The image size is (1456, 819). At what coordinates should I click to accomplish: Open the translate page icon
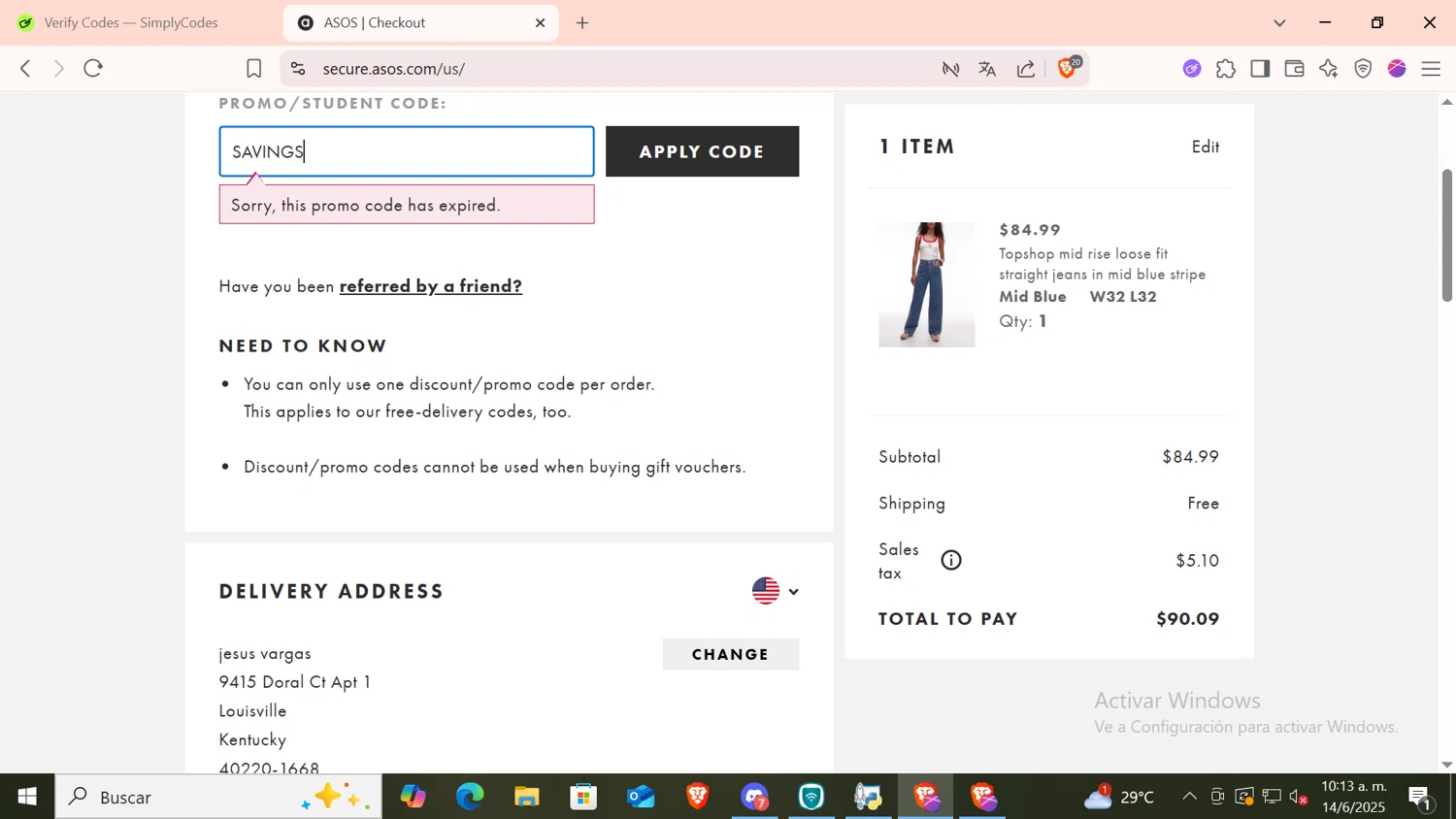pos(987,68)
